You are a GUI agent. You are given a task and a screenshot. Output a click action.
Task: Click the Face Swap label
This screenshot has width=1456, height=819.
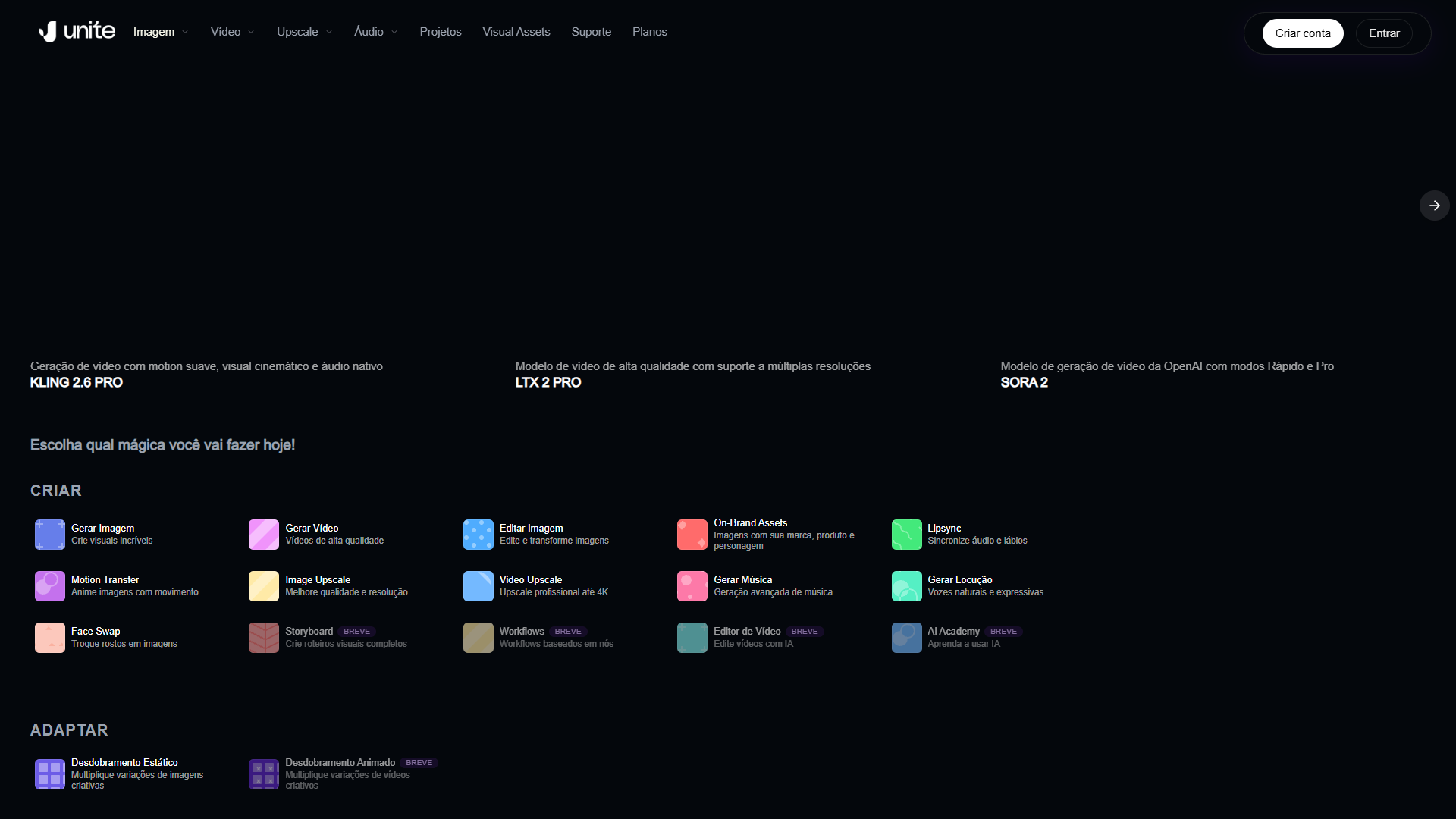[96, 632]
